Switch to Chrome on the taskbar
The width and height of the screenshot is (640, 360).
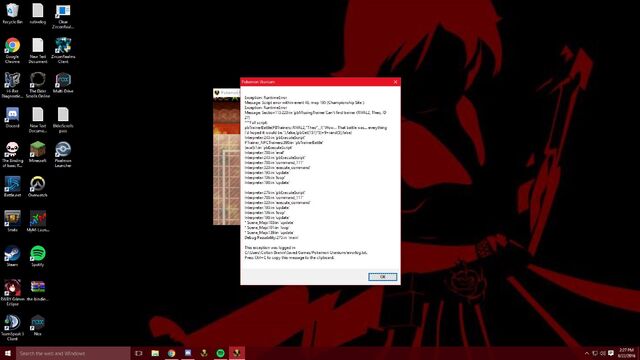[171, 353]
